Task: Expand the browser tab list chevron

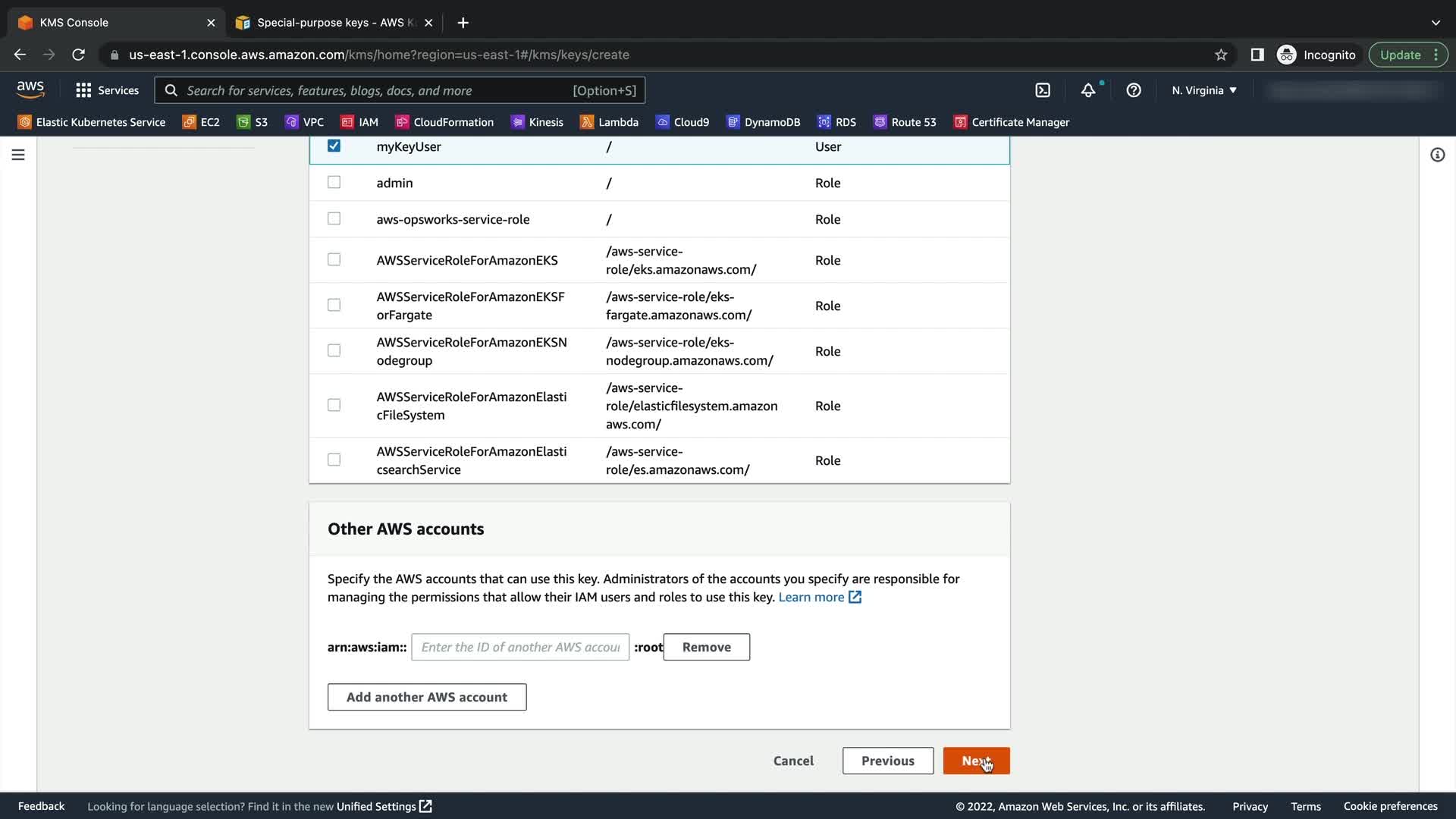Action: (x=1436, y=23)
